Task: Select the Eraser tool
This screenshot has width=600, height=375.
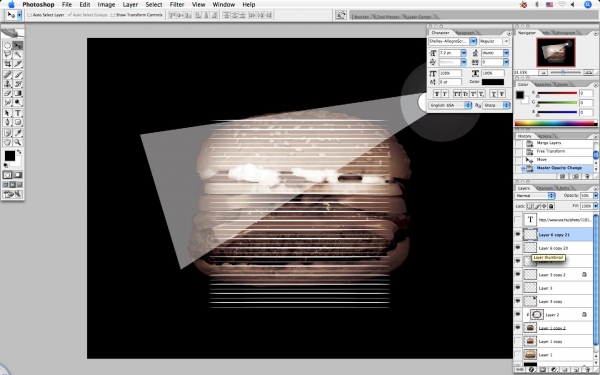Action: pos(7,93)
